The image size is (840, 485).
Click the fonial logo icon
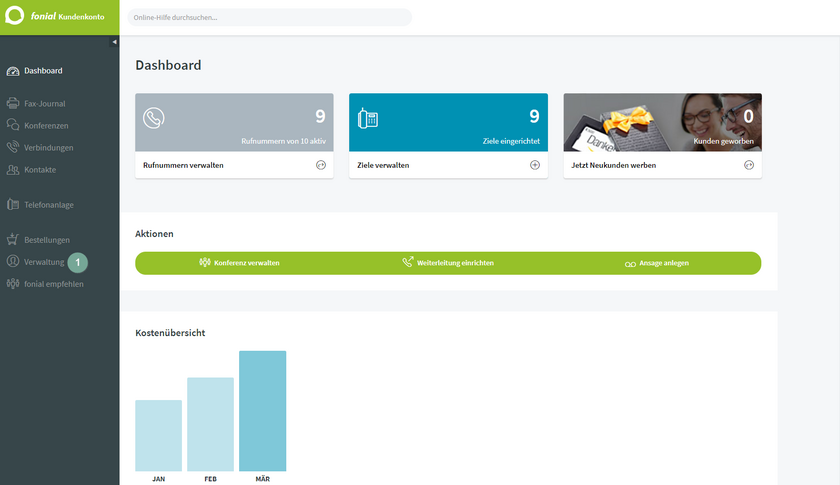click(14, 16)
